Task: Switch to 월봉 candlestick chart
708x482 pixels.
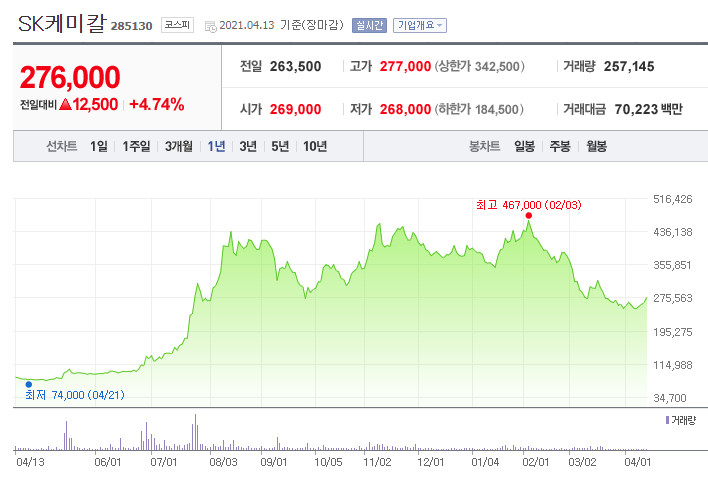Action: (596, 146)
